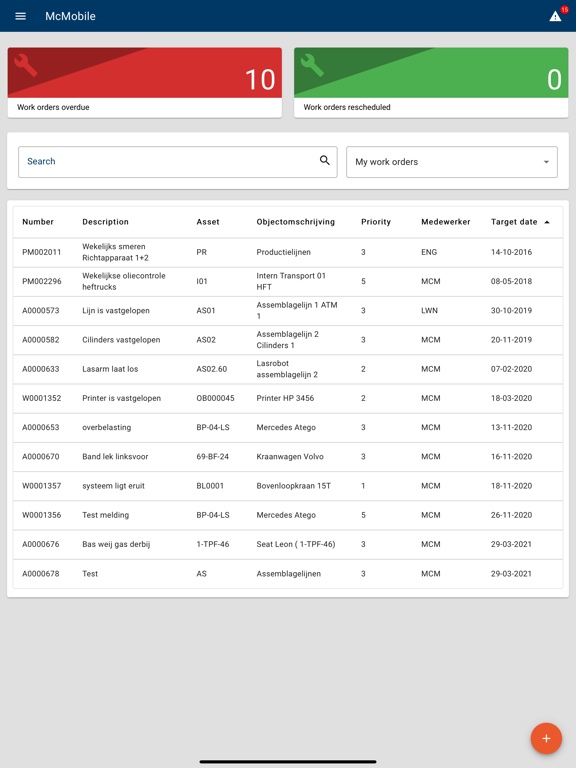Toggle Target date sort arrow
Screen dimensions: 576x768
pos(547,222)
